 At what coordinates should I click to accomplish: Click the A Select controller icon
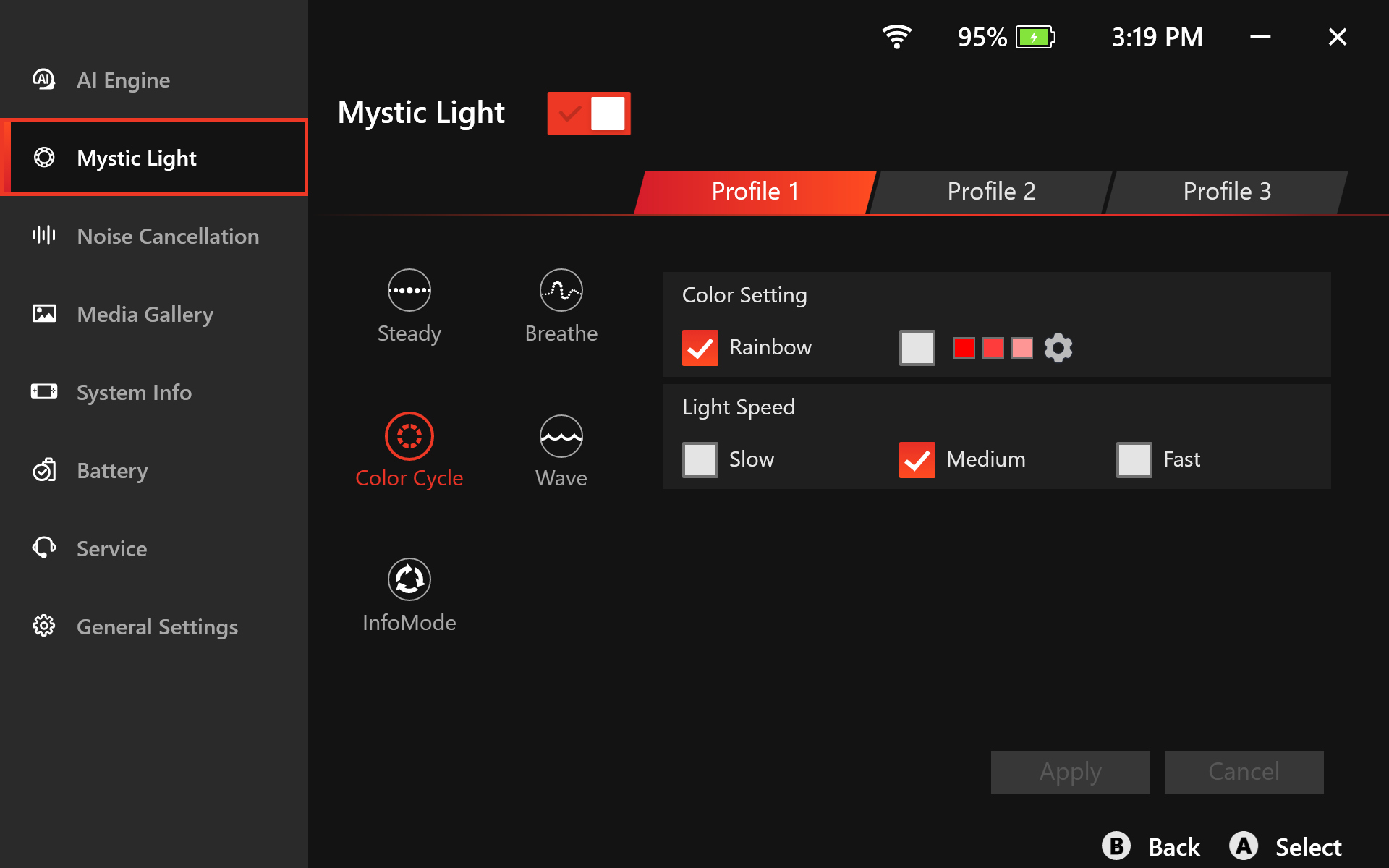pyautogui.click(x=1244, y=846)
